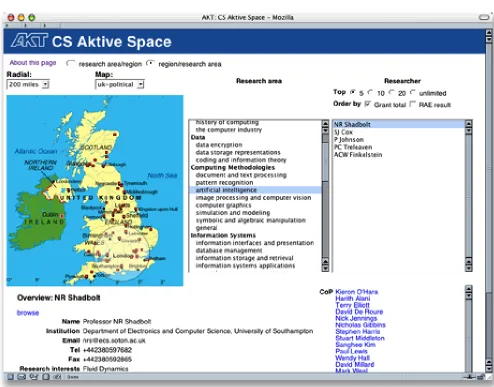494x387 pixels.
Task: Click the browser window resize grip
Action: tap(489, 377)
